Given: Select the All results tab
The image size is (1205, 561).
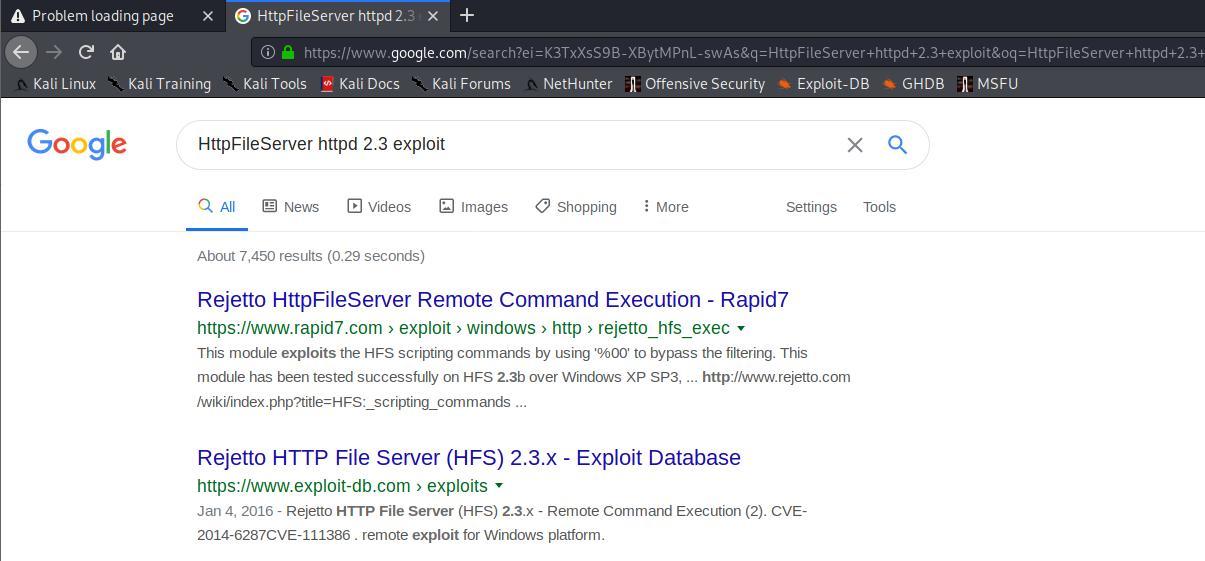Looking at the screenshot, I should (x=217, y=207).
